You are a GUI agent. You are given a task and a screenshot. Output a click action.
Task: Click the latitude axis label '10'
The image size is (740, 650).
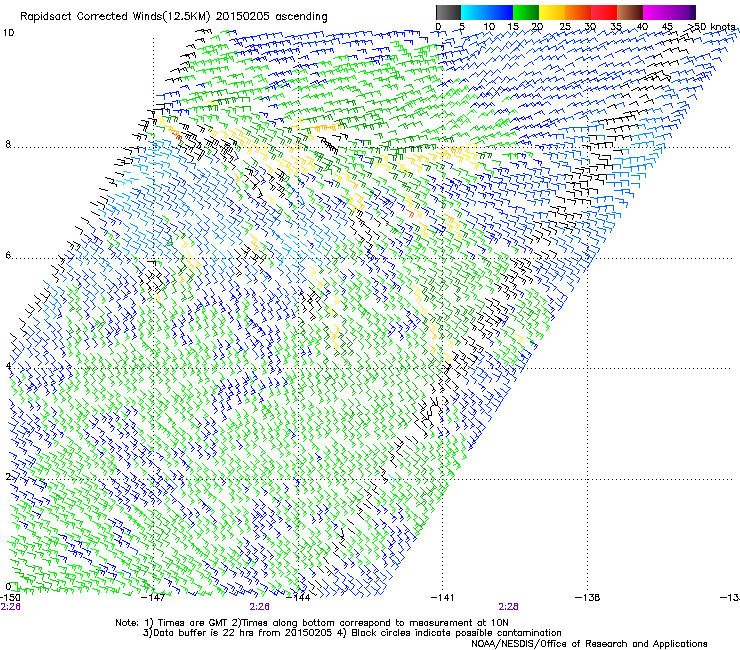[9, 33]
